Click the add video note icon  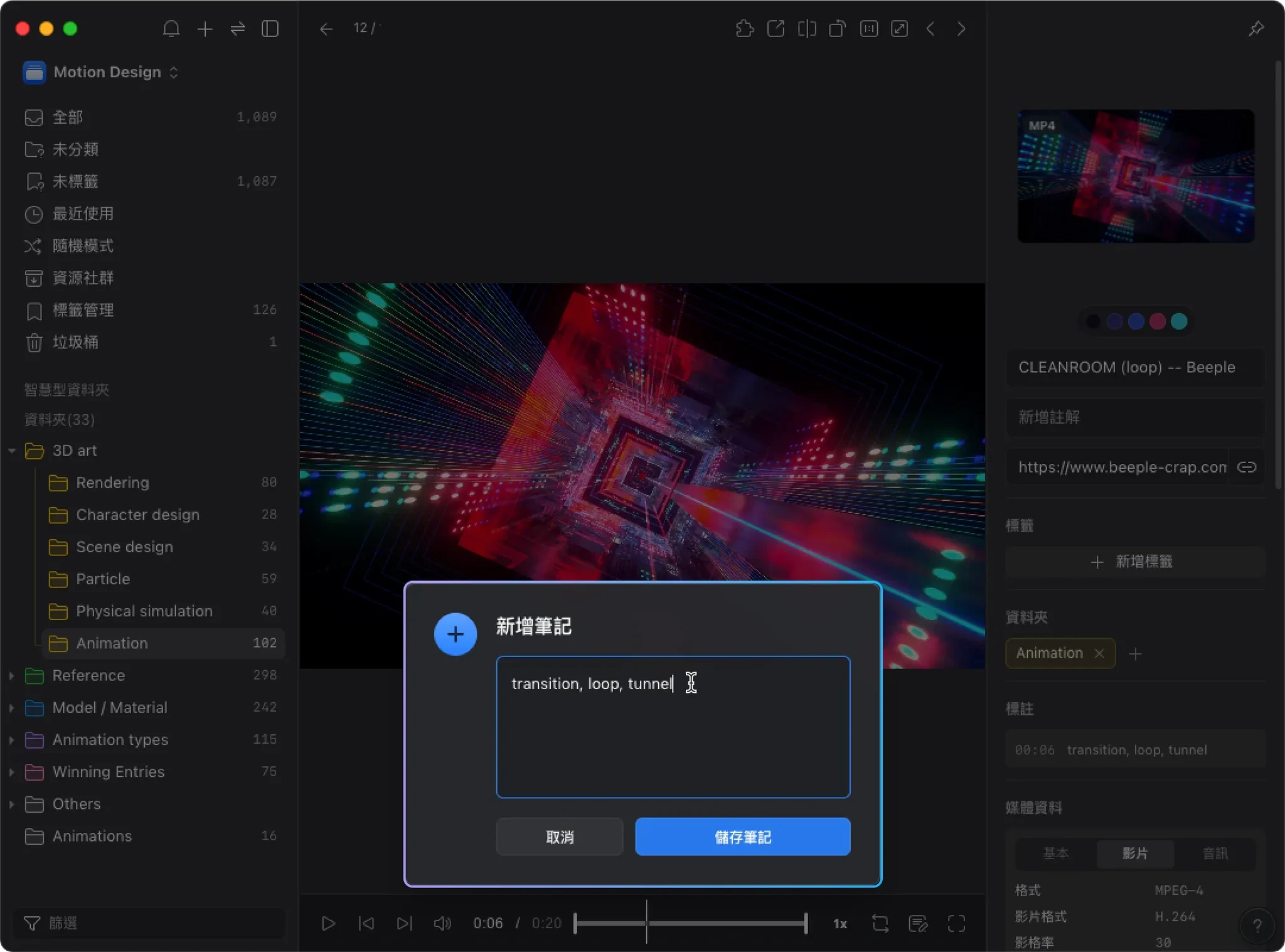pyautogui.click(x=919, y=923)
